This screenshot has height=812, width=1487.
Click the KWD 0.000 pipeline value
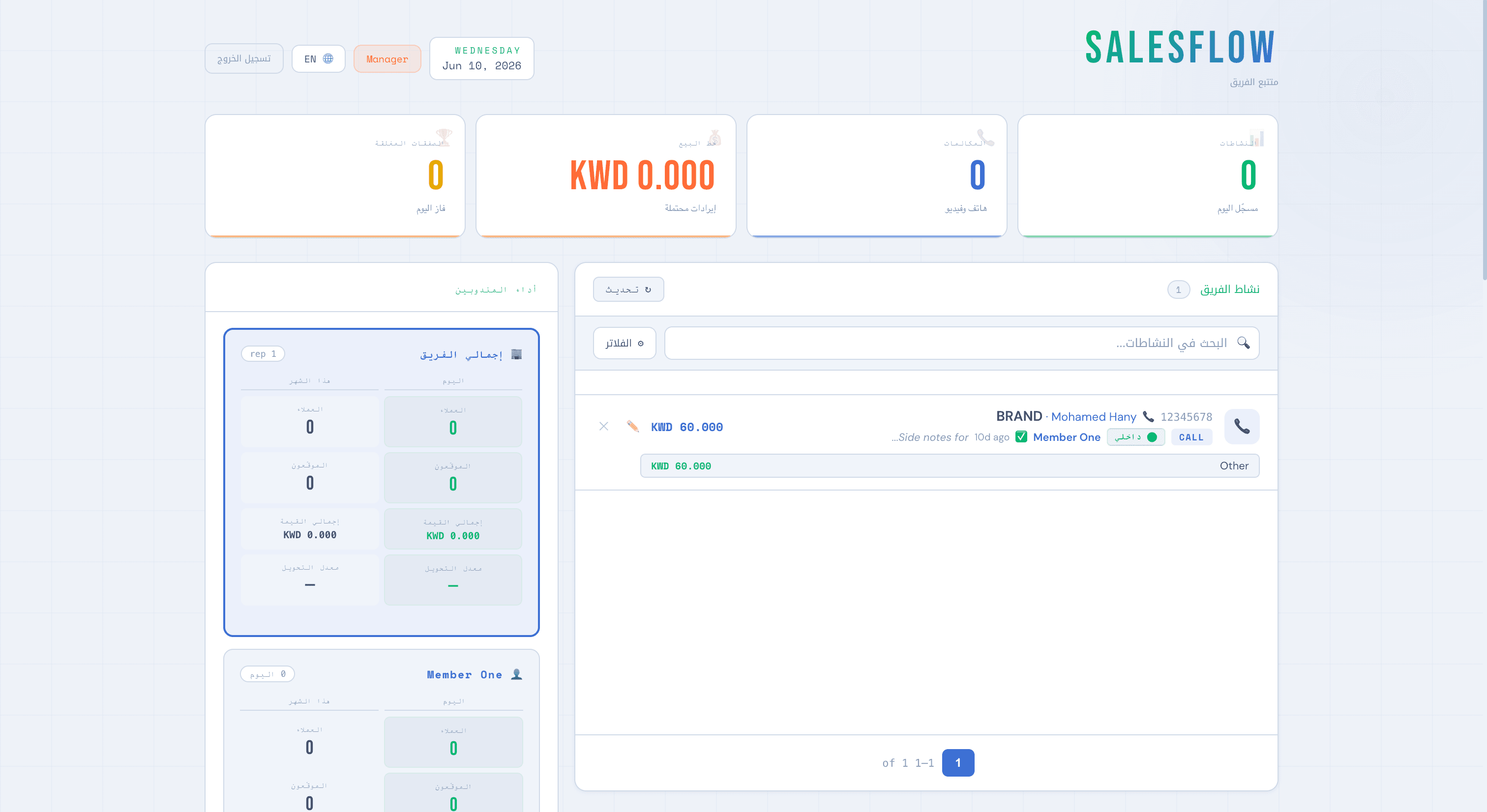[x=642, y=175]
